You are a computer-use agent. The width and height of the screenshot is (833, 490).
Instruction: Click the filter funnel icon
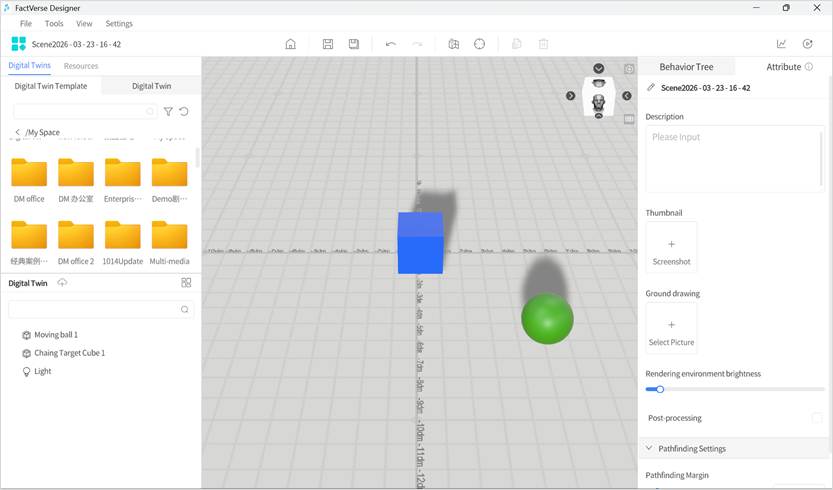(168, 112)
